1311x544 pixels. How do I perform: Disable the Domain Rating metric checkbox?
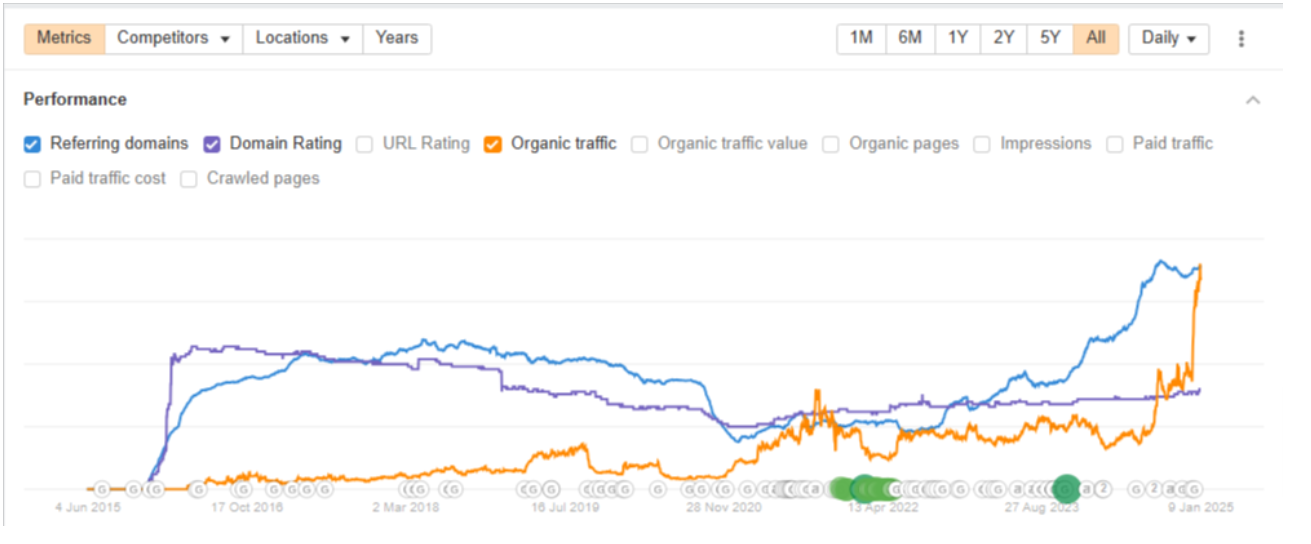pyautogui.click(x=212, y=144)
